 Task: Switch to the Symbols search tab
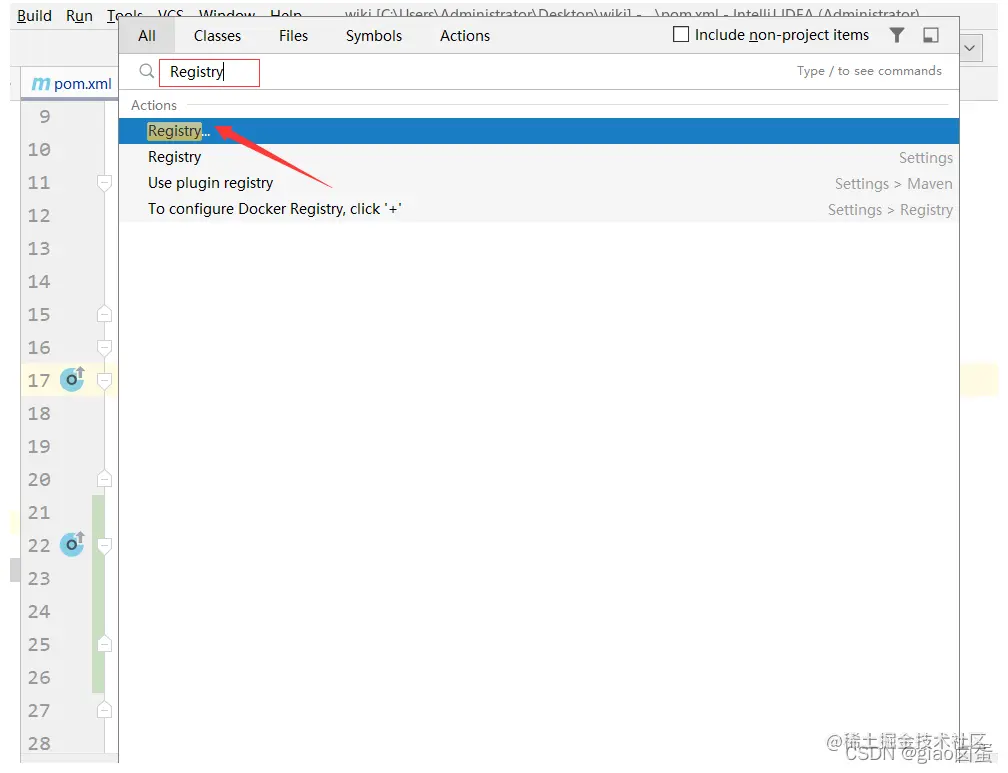coord(374,36)
